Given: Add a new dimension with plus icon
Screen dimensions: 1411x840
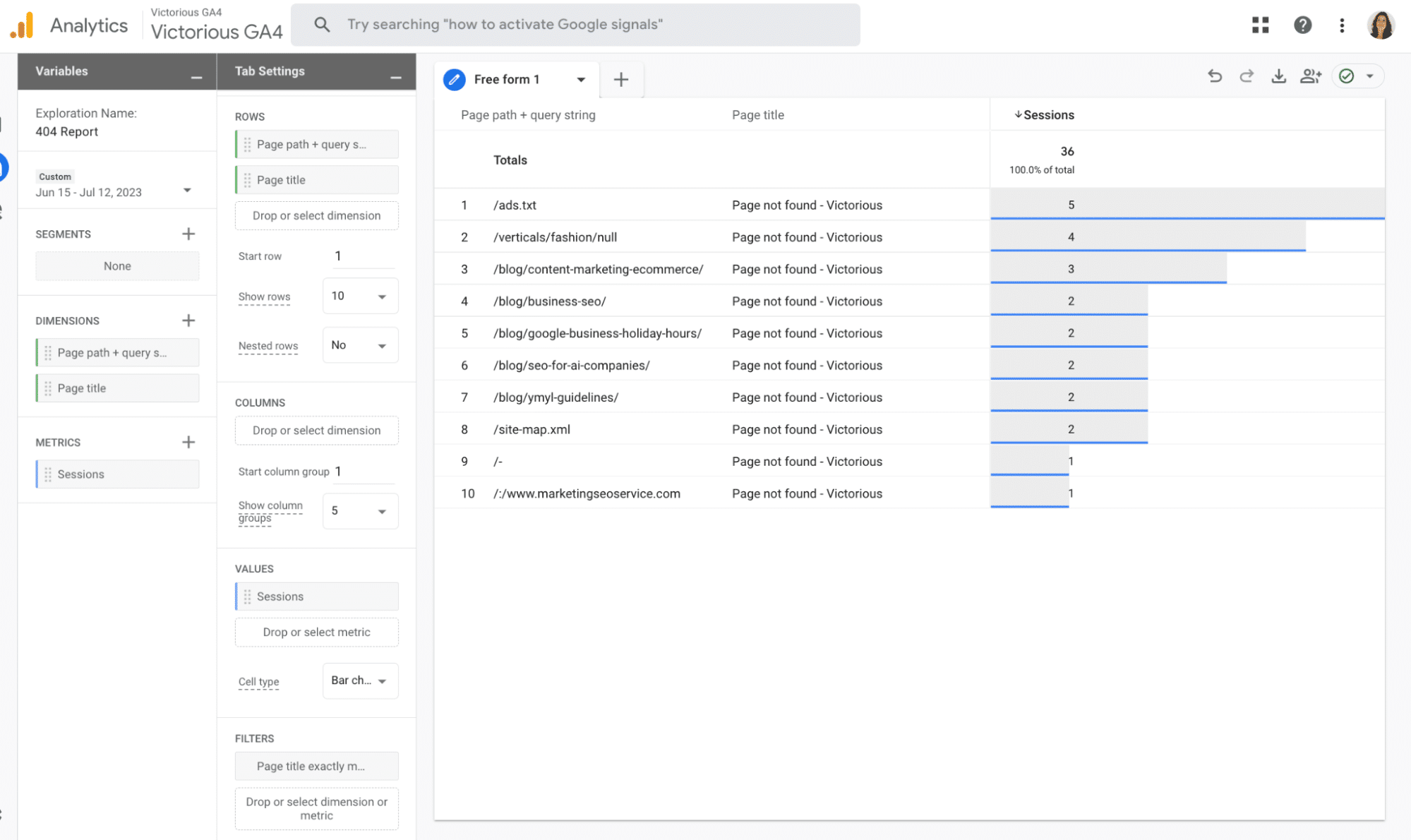Looking at the screenshot, I should point(188,320).
